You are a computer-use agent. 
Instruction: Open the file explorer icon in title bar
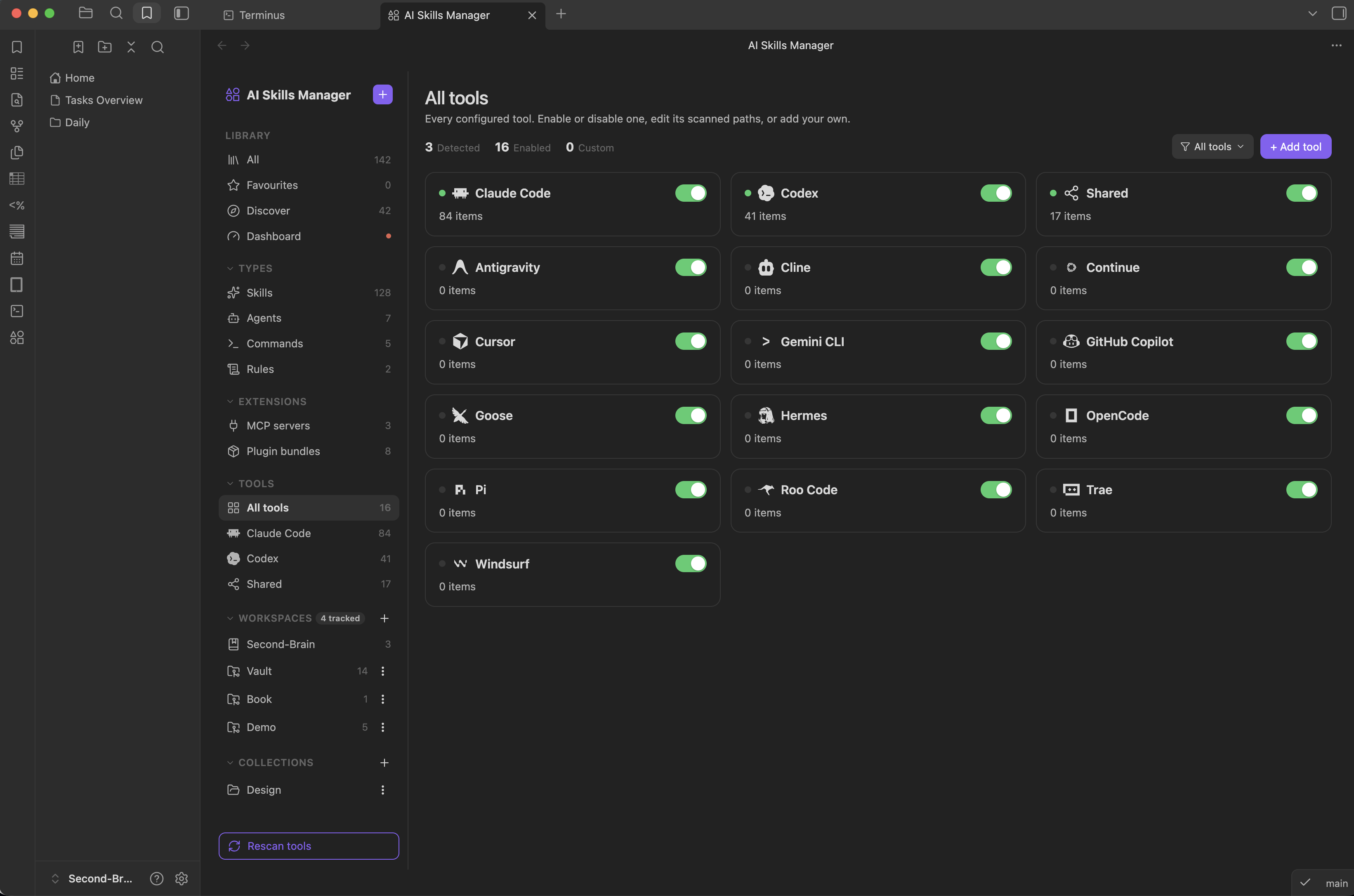[x=86, y=13]
